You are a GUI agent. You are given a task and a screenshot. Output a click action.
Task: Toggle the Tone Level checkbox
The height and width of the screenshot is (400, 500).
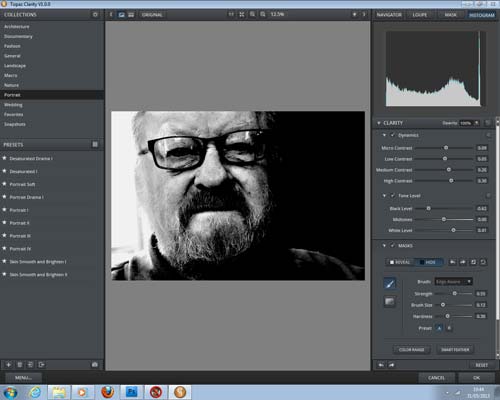(393, 196)
